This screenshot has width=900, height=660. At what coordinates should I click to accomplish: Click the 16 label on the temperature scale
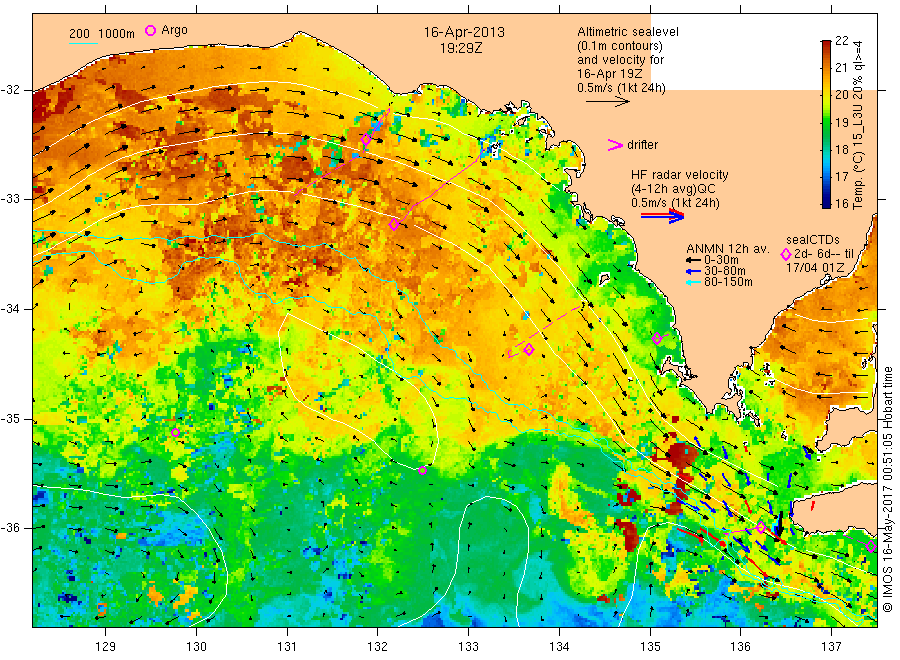click(x=841, y=203)
